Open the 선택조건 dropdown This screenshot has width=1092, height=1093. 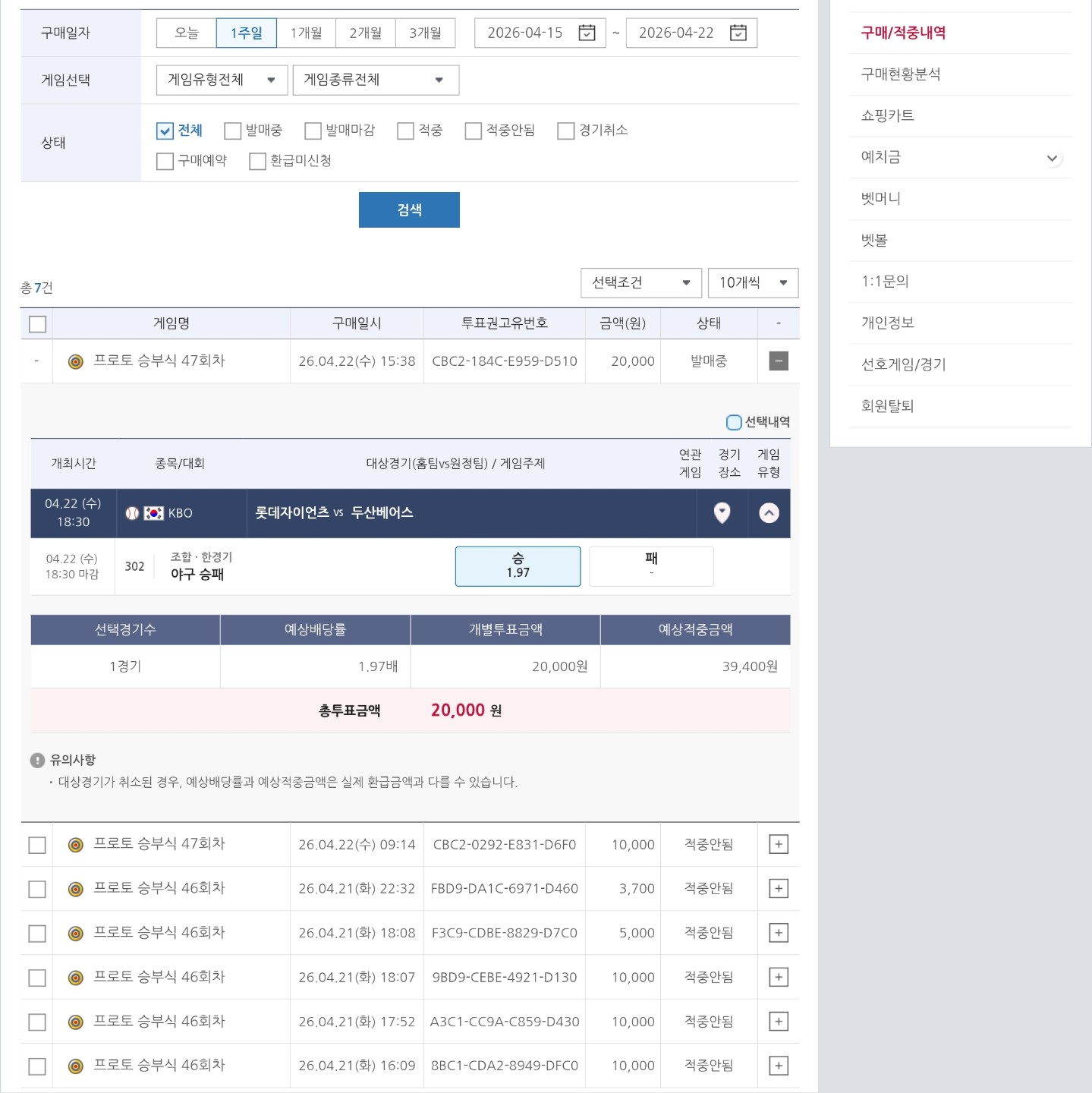tap(641, 283)
